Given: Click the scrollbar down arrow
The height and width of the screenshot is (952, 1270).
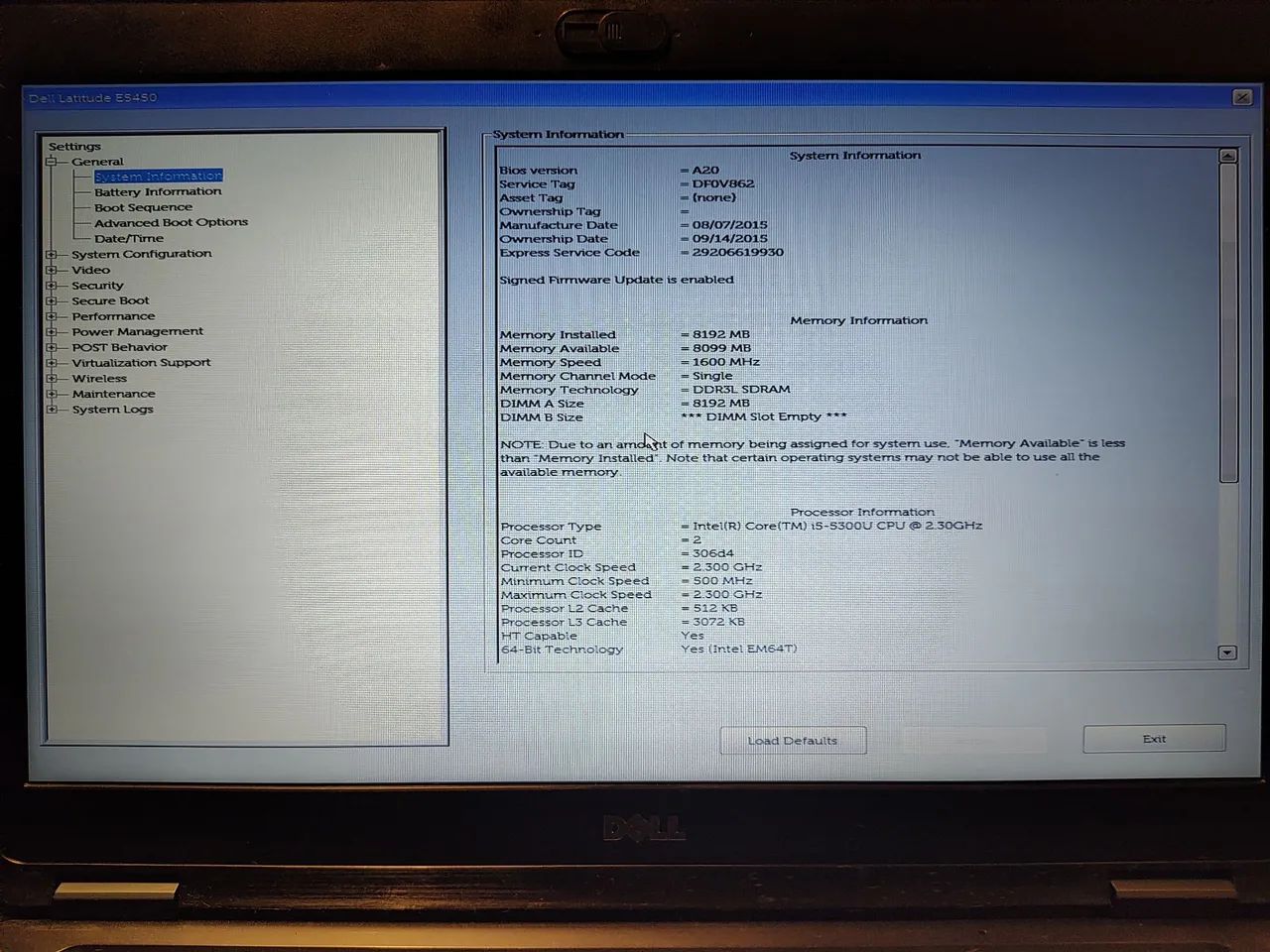Looking at the screenshot, I should [1227, 653].
